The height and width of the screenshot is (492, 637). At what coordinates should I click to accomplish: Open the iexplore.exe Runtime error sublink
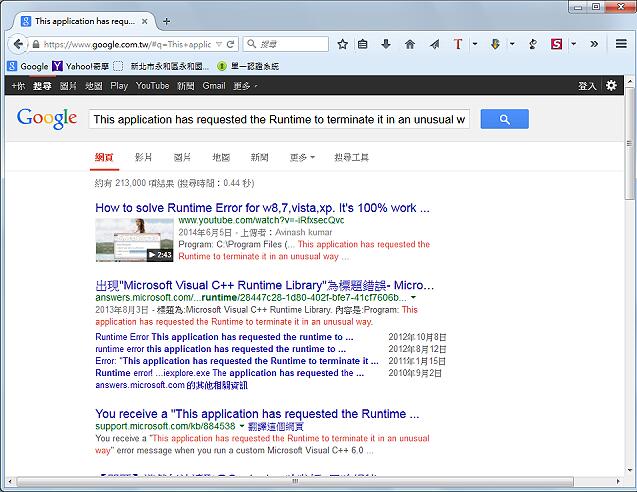[230, 373]
